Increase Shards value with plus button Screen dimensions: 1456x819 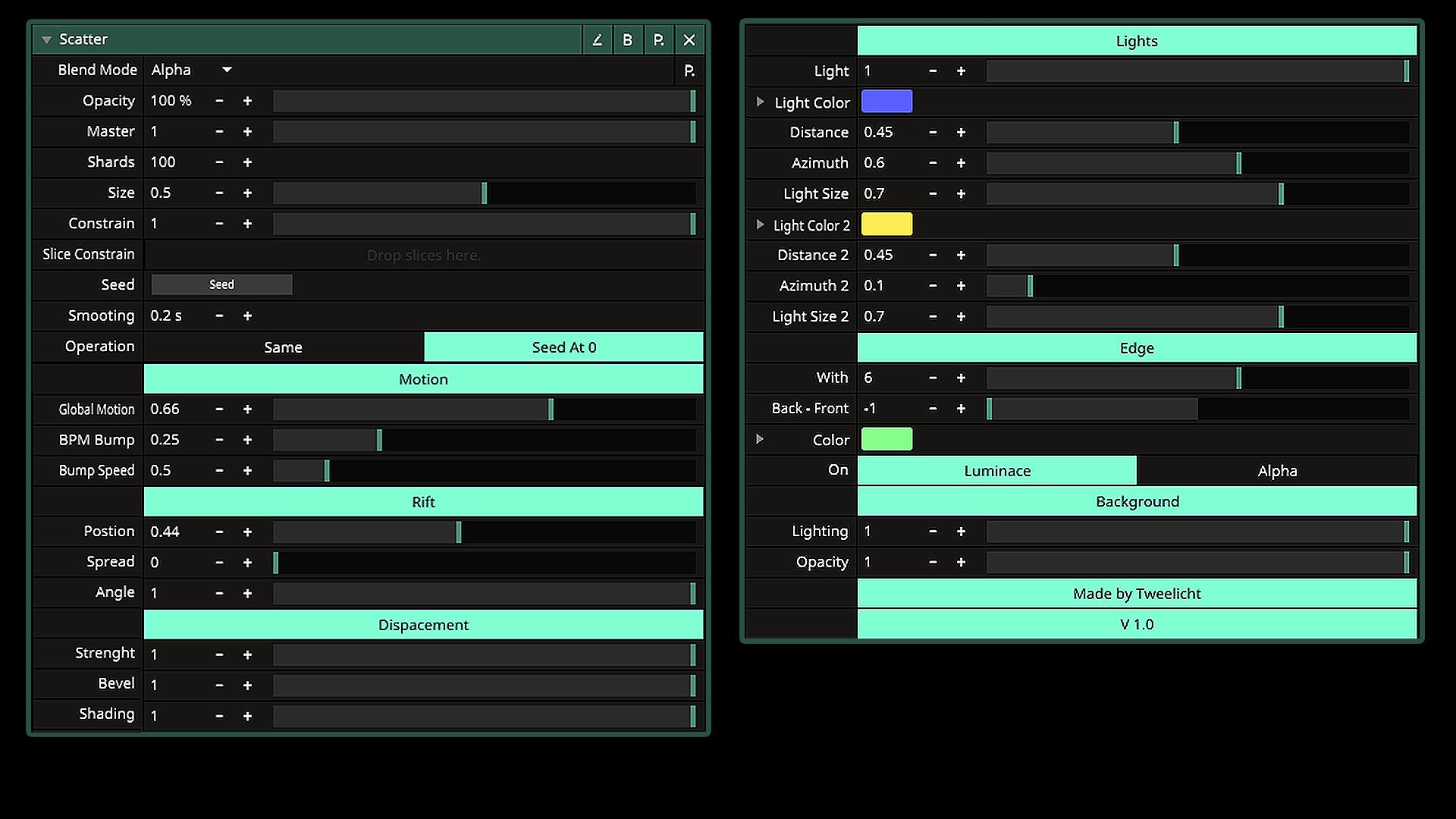click(247, 162)
